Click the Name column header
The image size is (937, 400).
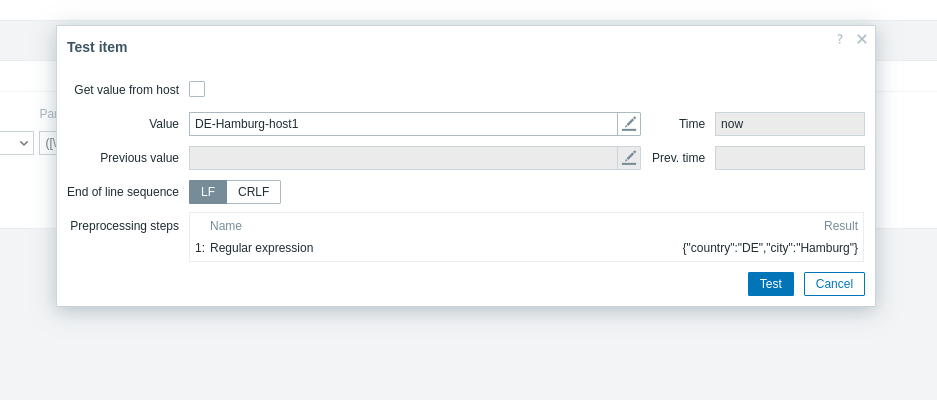[x=226, y=226]
